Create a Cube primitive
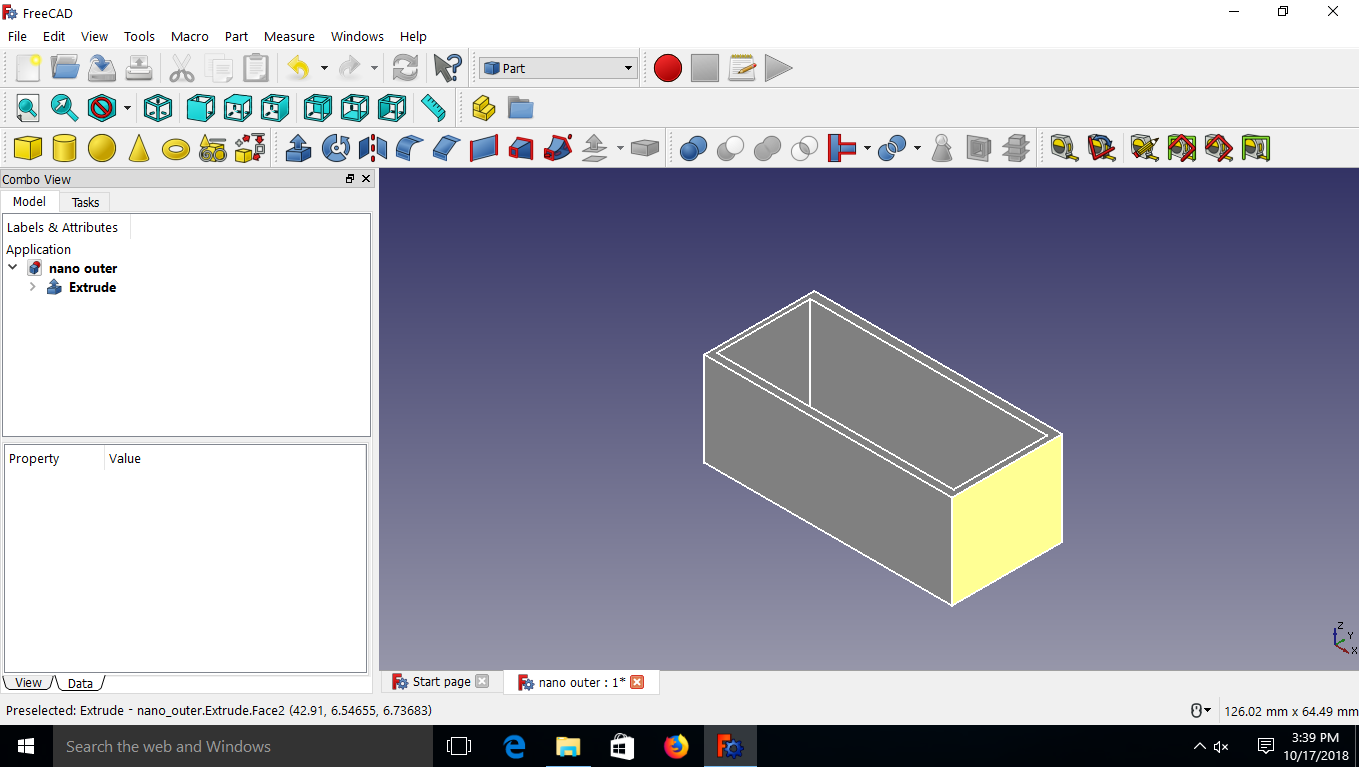The image size is (1359, 767). tap(27, 148)
